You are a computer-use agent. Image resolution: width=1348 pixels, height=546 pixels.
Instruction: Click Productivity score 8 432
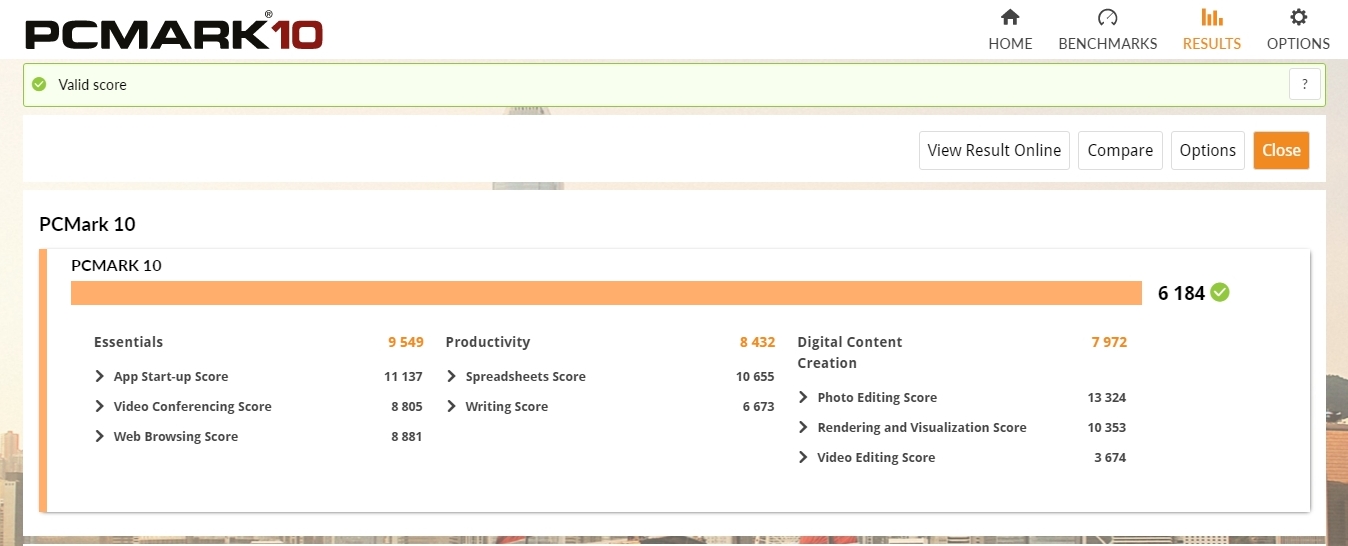coord(758,342)
